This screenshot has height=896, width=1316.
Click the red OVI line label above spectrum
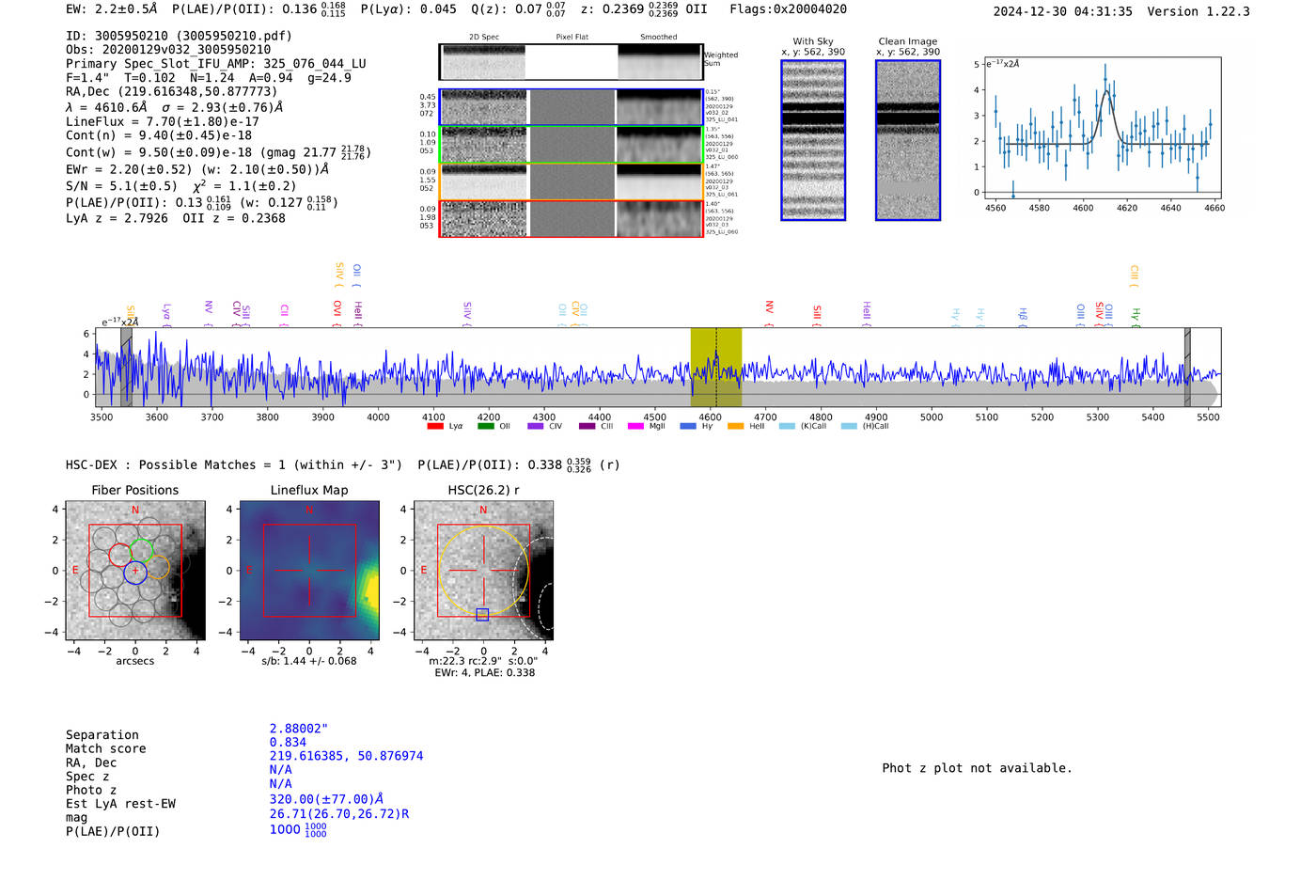[337, 313]
